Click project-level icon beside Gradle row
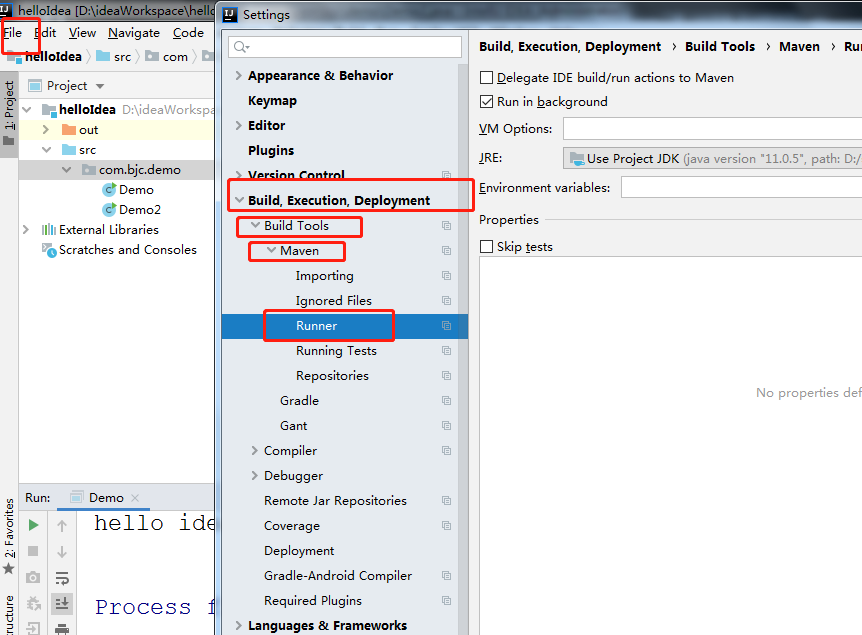This screenshot has width=862, height=635. click(446, 400)
